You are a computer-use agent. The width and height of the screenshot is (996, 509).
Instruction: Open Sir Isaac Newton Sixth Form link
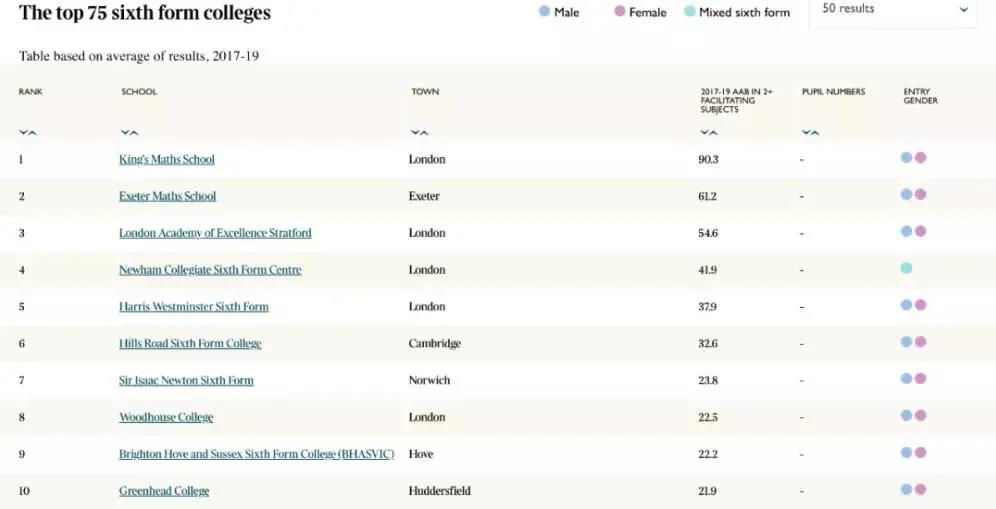point(186,380)
